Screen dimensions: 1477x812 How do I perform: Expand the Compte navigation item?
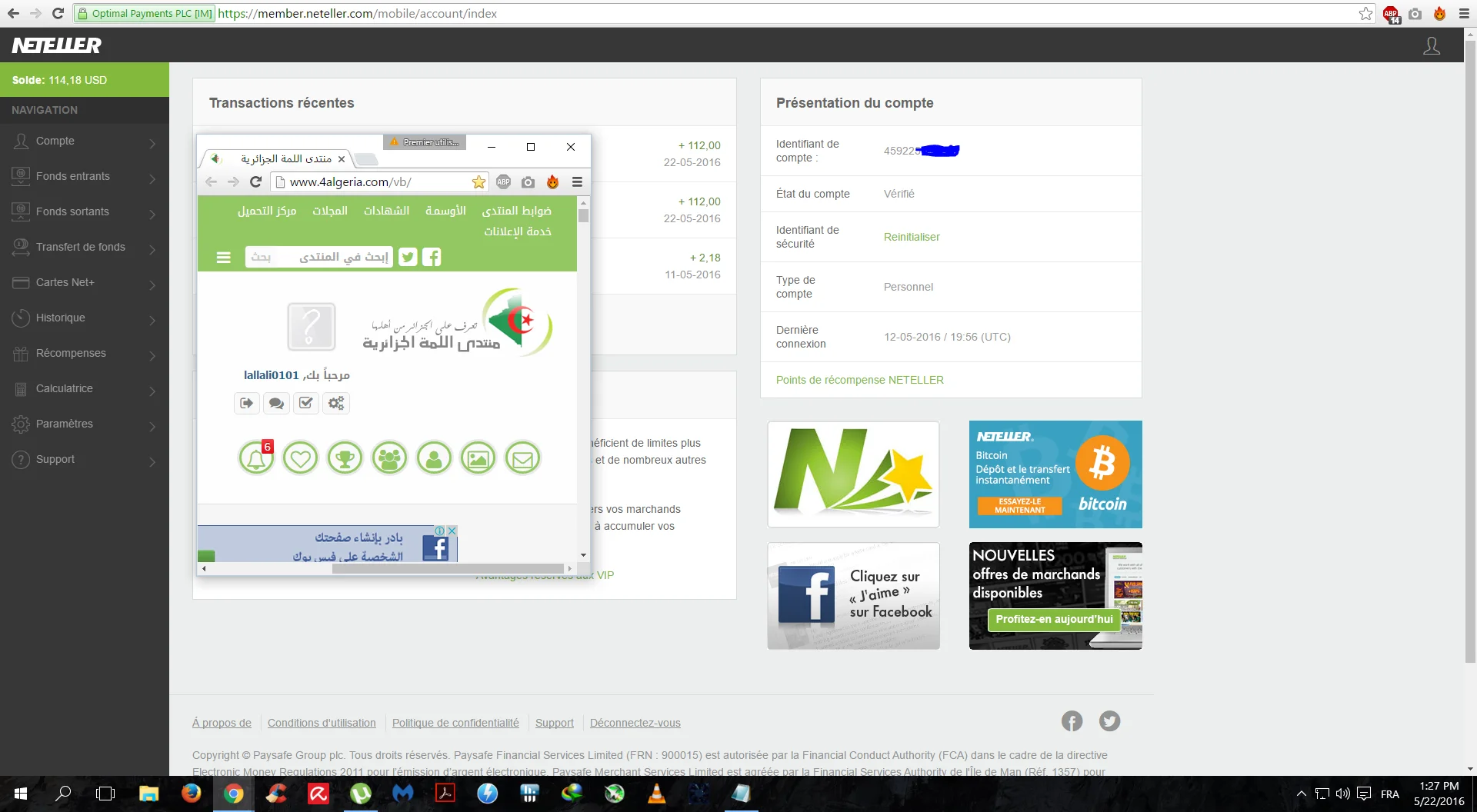(85, 141)
